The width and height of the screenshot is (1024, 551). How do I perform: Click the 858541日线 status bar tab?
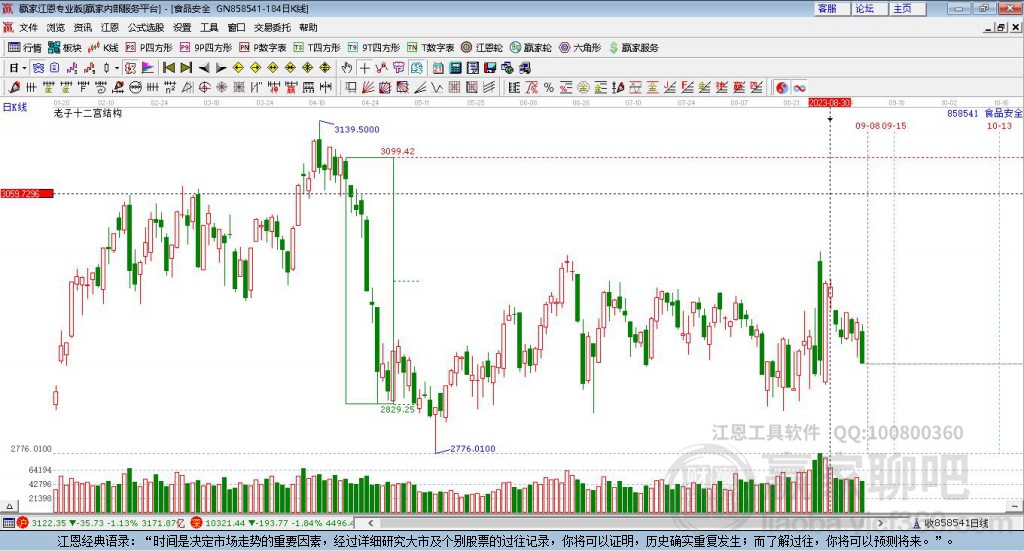[951, 523]
